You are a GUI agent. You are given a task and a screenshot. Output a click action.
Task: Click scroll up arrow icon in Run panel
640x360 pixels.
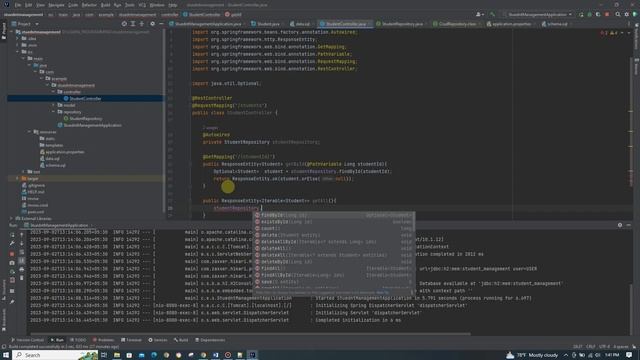pyautogui.click(x=22, y=235)
